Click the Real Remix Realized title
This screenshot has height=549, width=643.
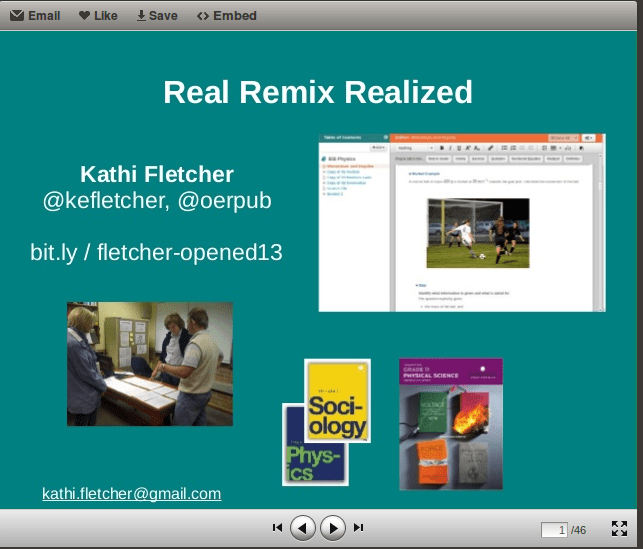[317, 93]
